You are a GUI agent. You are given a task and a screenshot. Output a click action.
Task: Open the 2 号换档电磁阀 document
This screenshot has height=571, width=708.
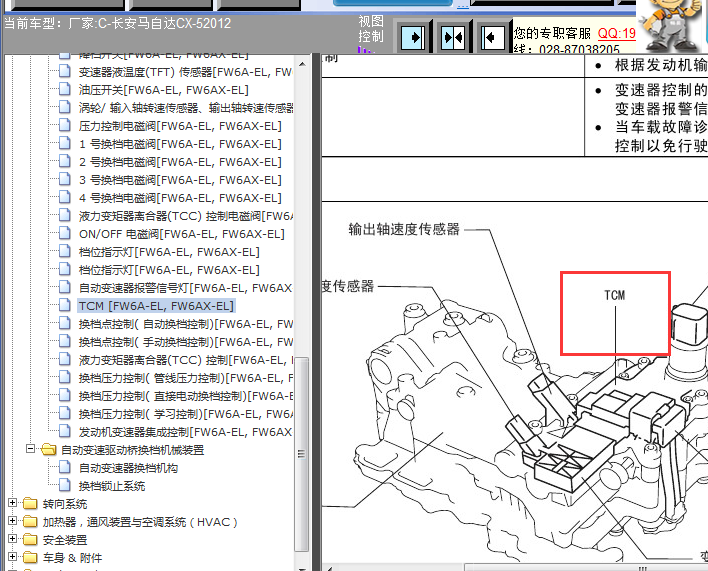[180, 162]
